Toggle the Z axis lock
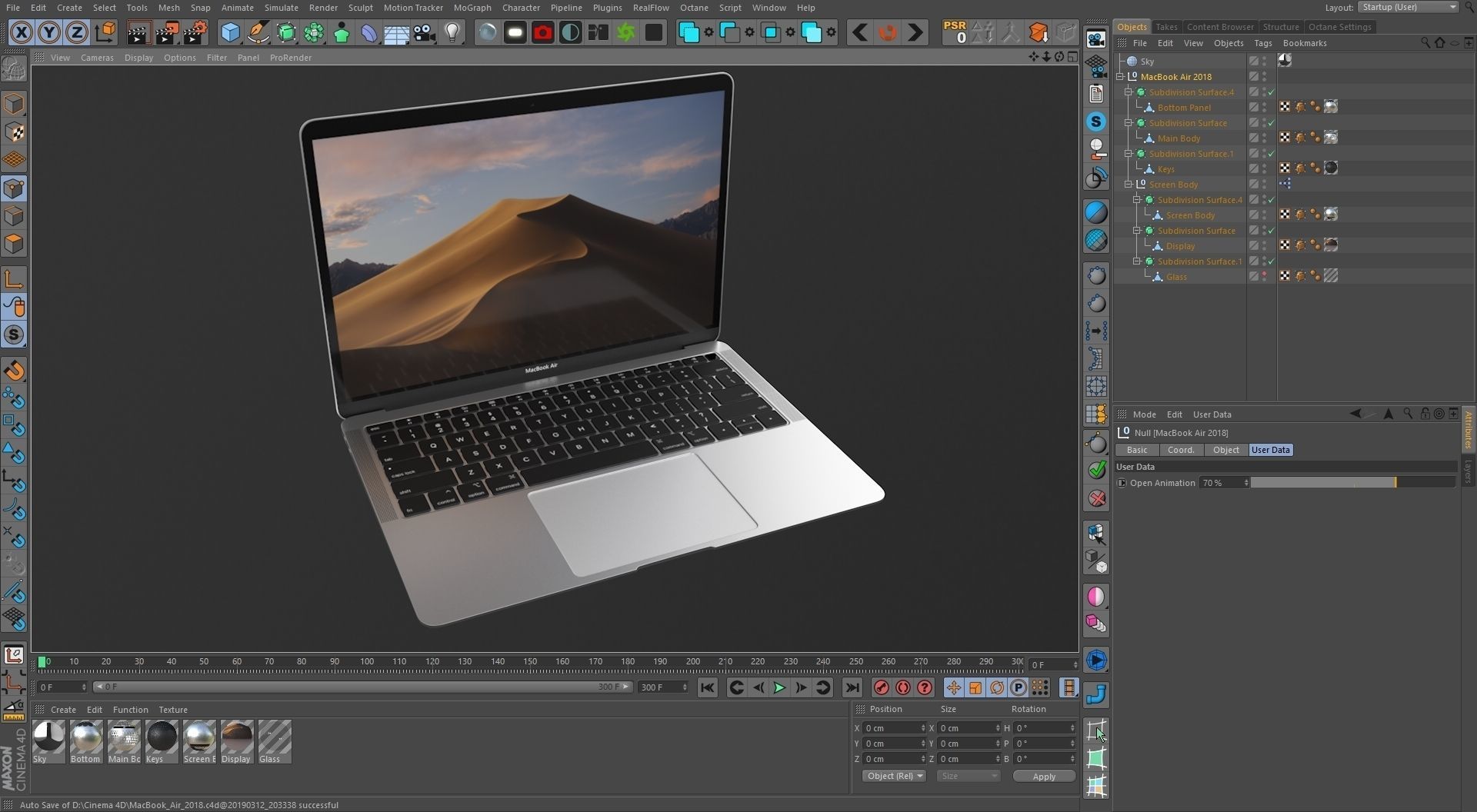This screenshot has height=812, width=1477. [77, 32]
